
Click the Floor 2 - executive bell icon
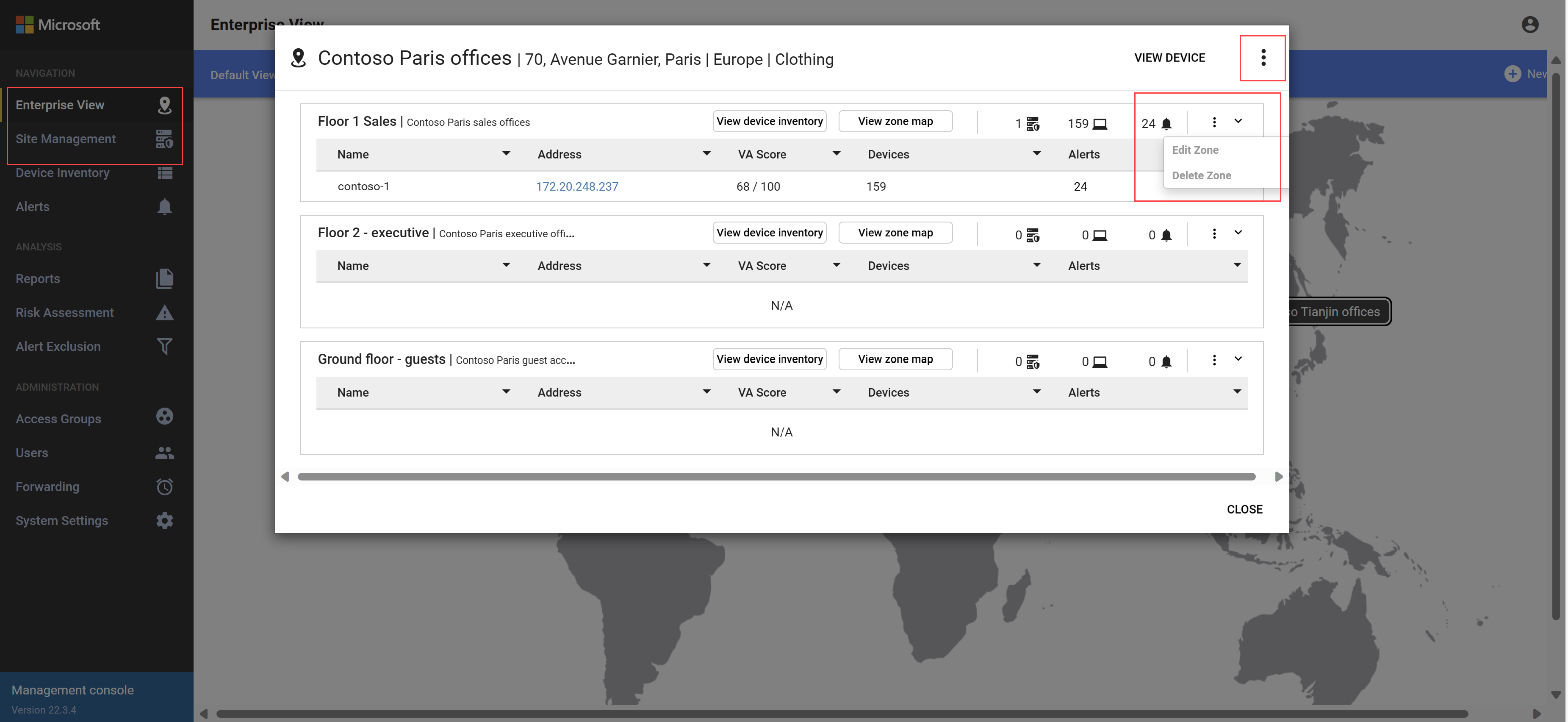(1166, 235)
